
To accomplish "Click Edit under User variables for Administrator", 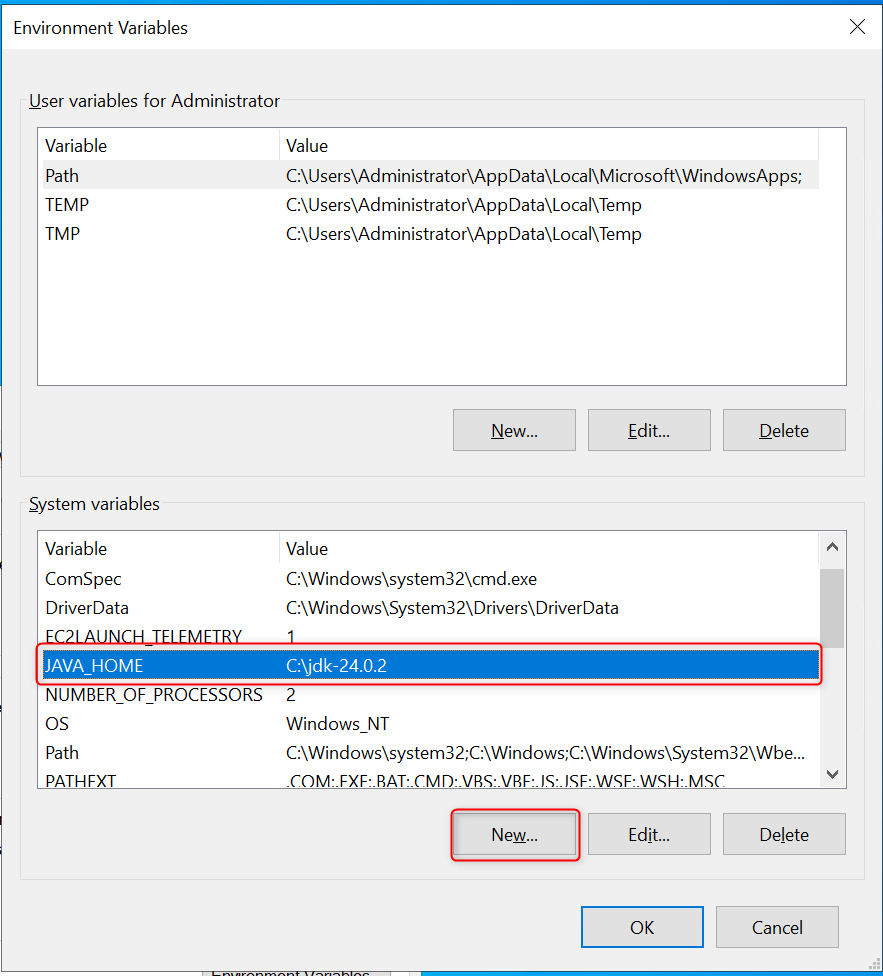I will (649, 430).
